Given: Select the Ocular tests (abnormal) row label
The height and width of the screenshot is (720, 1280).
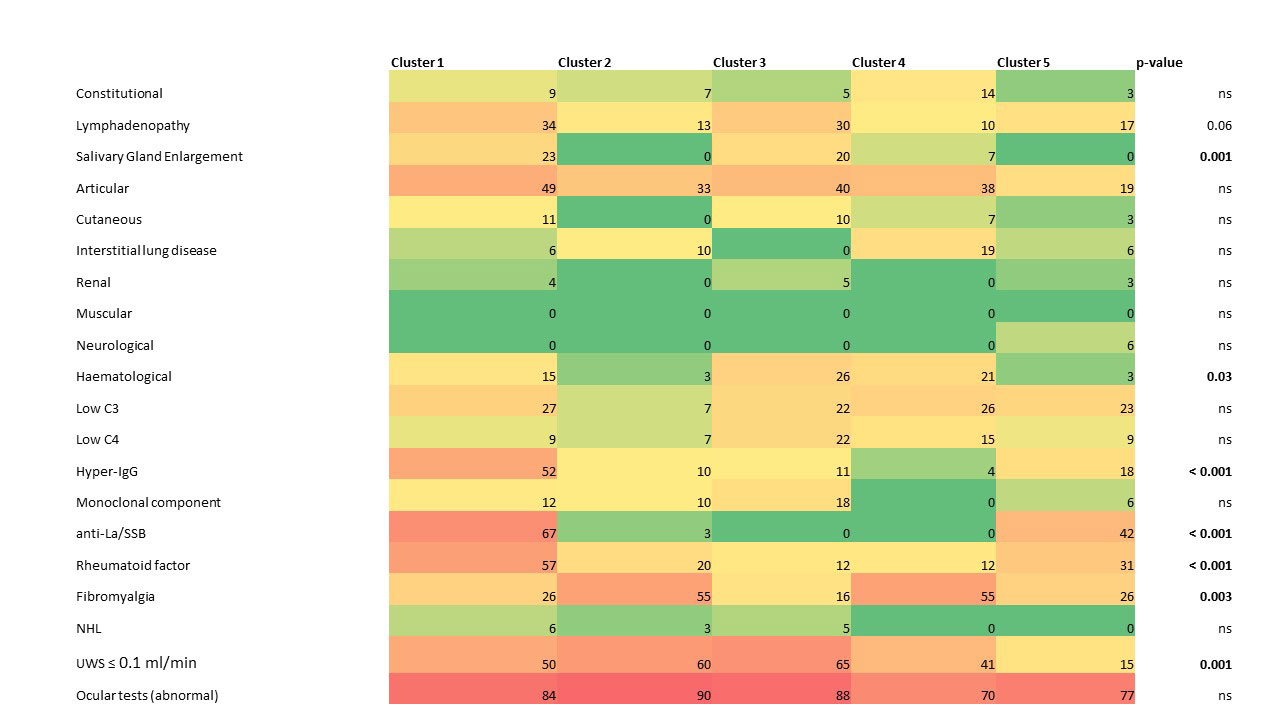Looking at the screenshot, I should pyautogui.click(x=147, y=696).
